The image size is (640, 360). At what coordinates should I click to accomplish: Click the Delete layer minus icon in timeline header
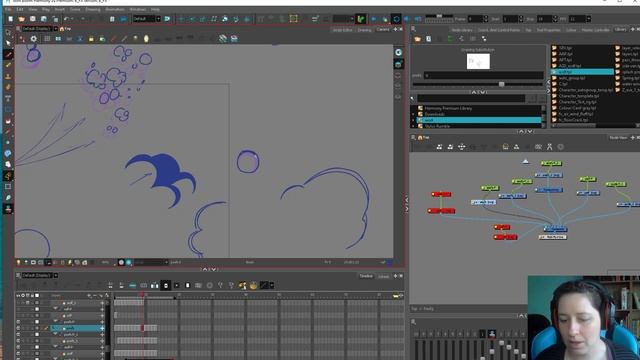[95, 295]
